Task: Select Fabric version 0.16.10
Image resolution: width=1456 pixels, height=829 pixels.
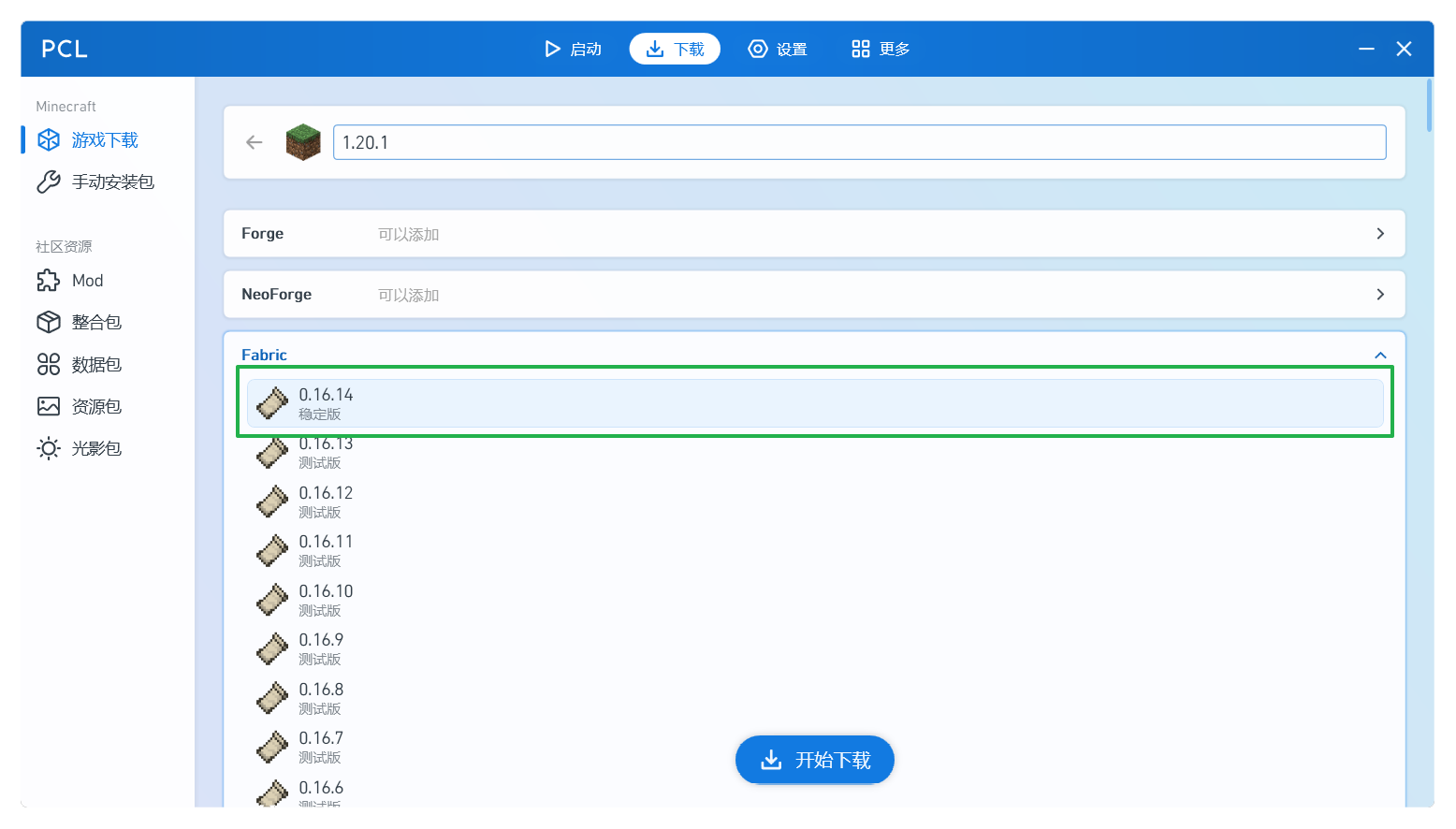Action: 815,600
